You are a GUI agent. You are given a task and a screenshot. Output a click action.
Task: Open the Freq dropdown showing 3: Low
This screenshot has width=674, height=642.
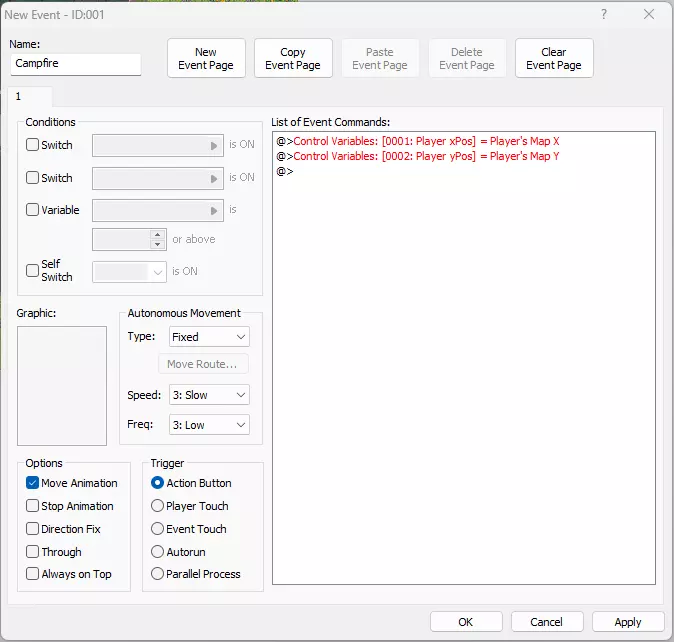click(x=209, y=425)
